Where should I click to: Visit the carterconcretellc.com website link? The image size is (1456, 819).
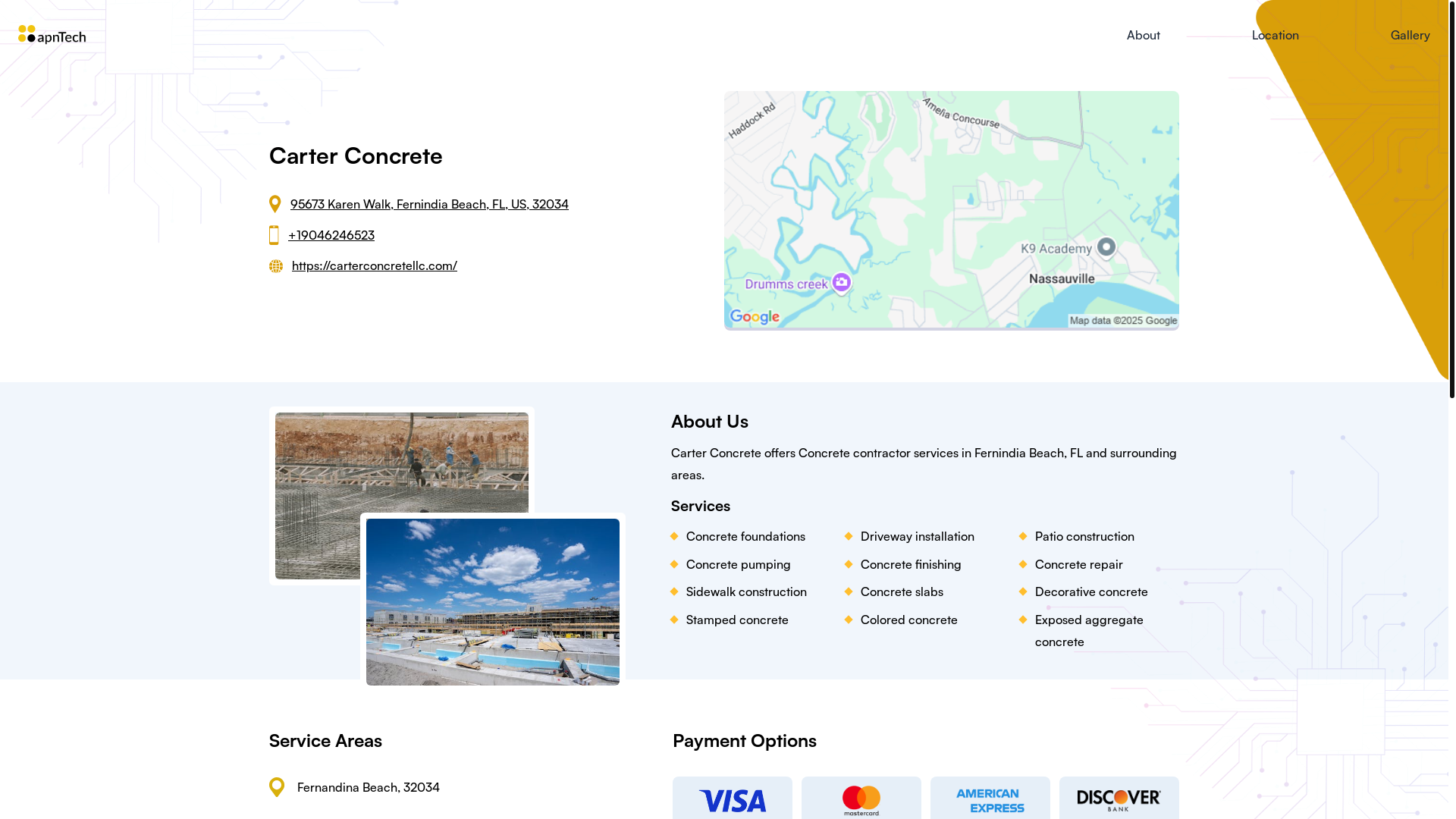coord(375,265)
